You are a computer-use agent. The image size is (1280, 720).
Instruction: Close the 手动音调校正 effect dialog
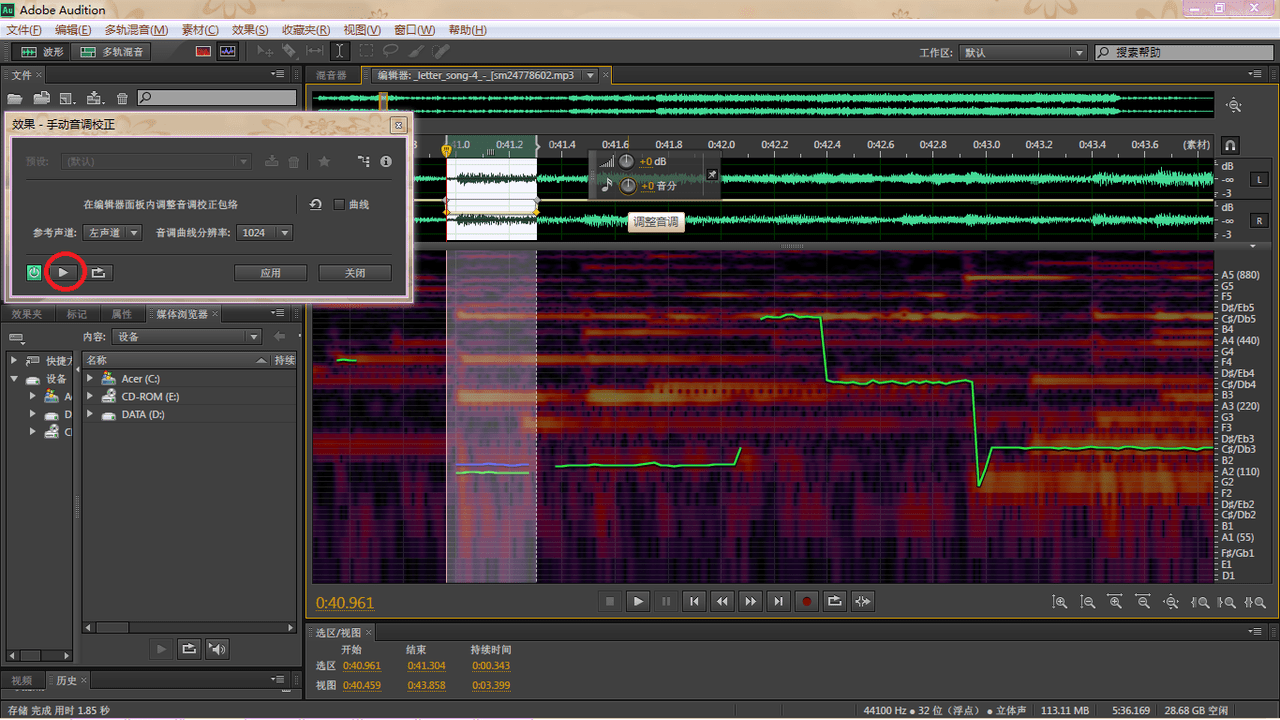click(397, 125)
